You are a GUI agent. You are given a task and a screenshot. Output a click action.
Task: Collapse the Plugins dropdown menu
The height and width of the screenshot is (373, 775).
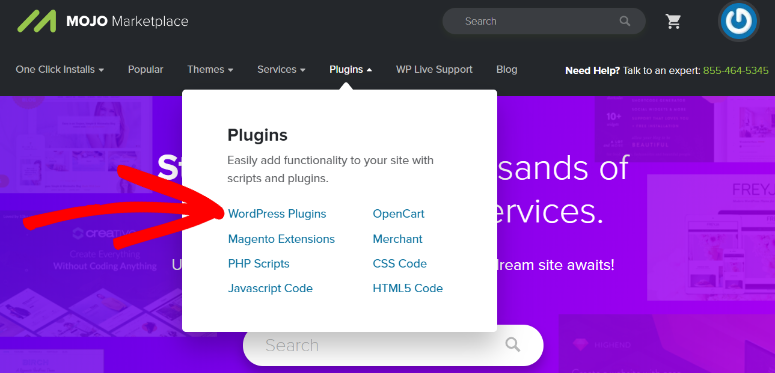(350, 70)
